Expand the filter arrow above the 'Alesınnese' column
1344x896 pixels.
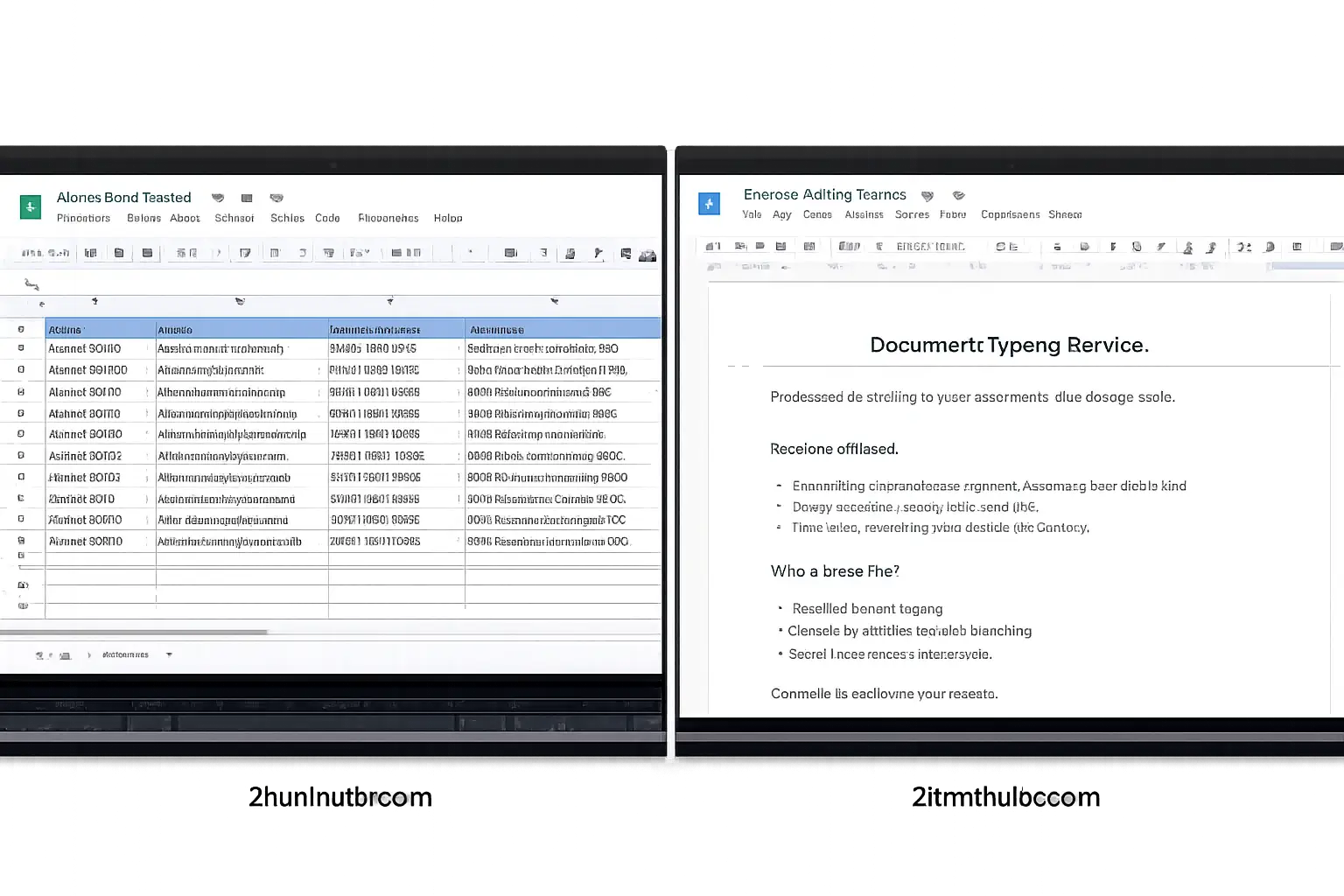tap(554, 301)
